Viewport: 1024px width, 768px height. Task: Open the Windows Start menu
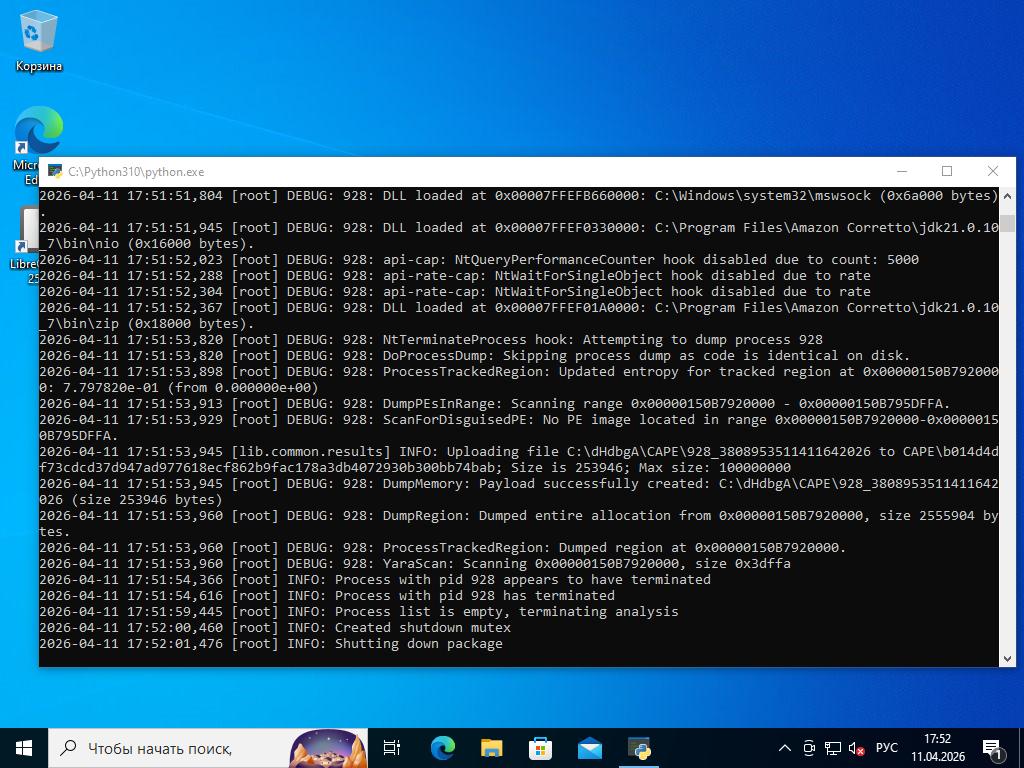click(x=24, y=748)
